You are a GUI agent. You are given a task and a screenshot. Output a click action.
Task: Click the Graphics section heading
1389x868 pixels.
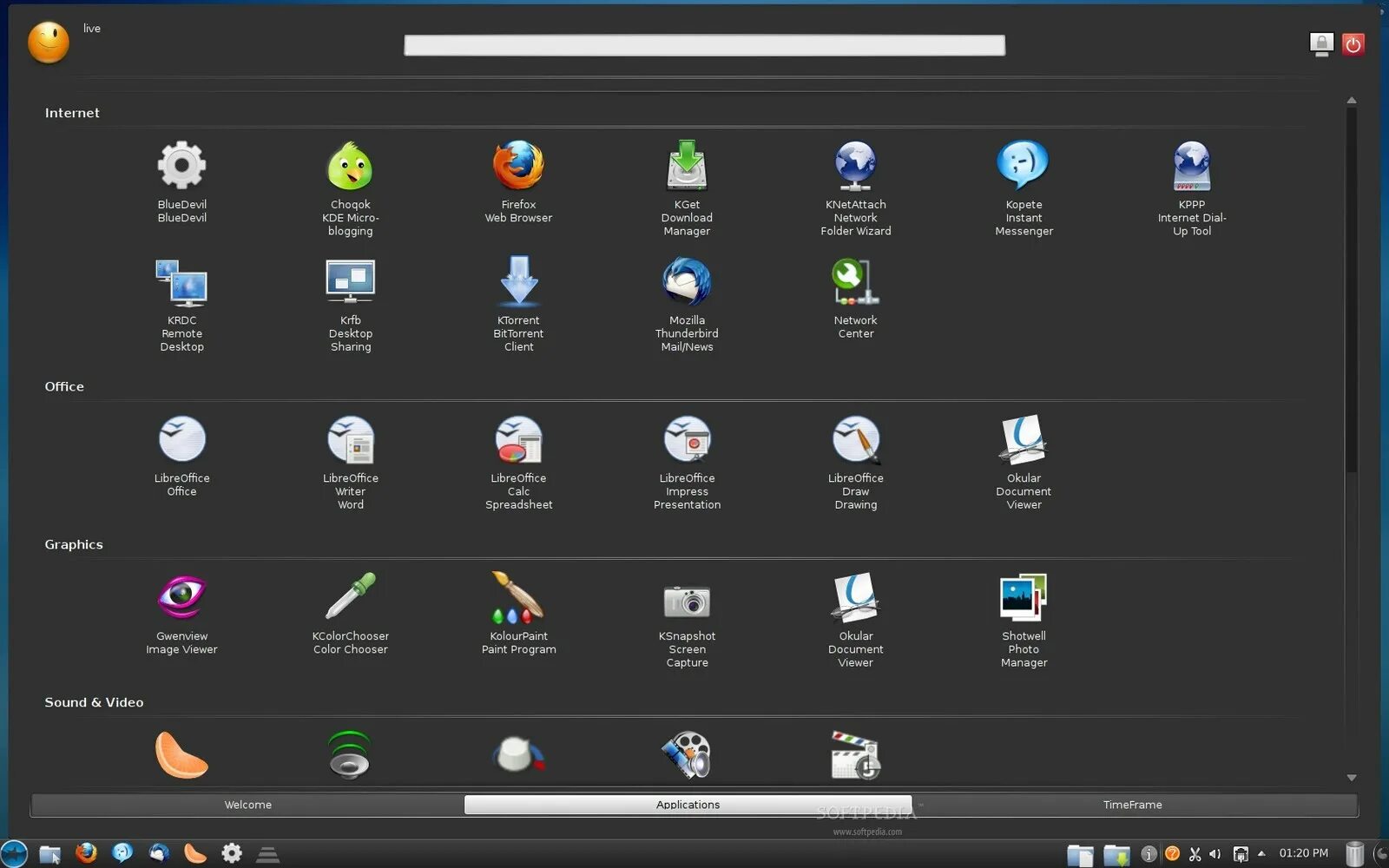(74, 544)
